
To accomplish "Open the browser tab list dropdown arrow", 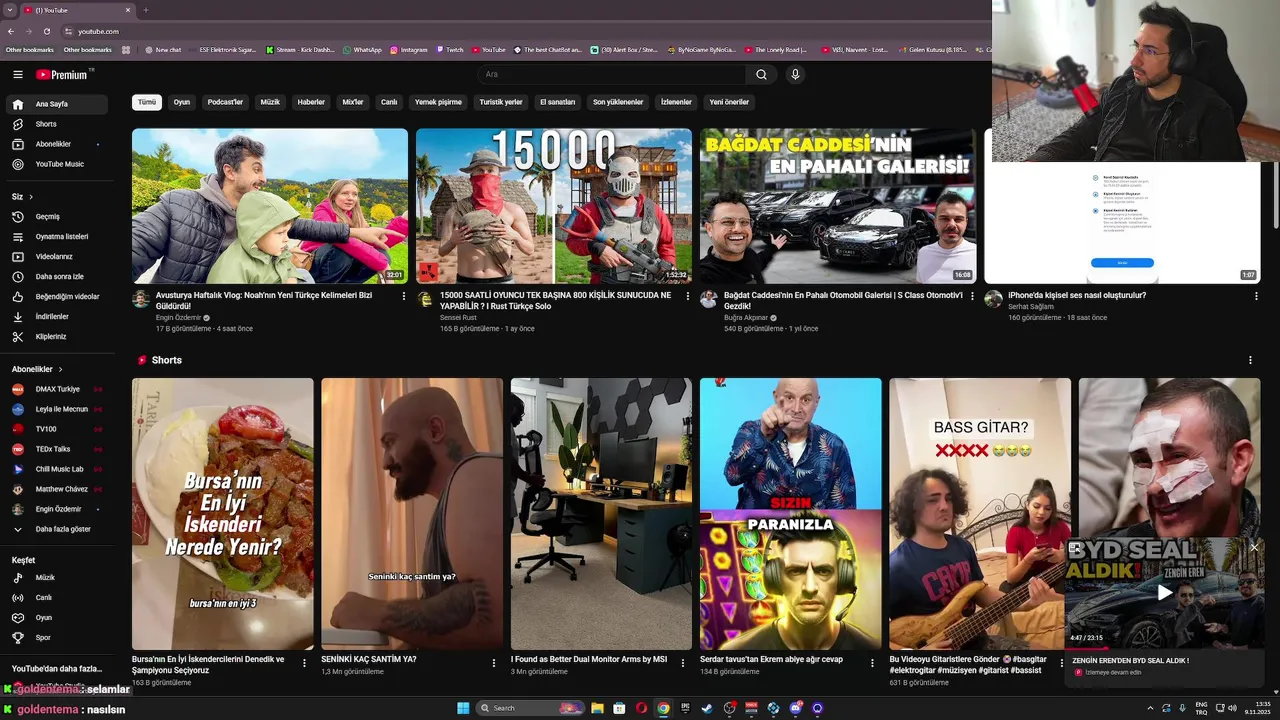I will 9,10.
